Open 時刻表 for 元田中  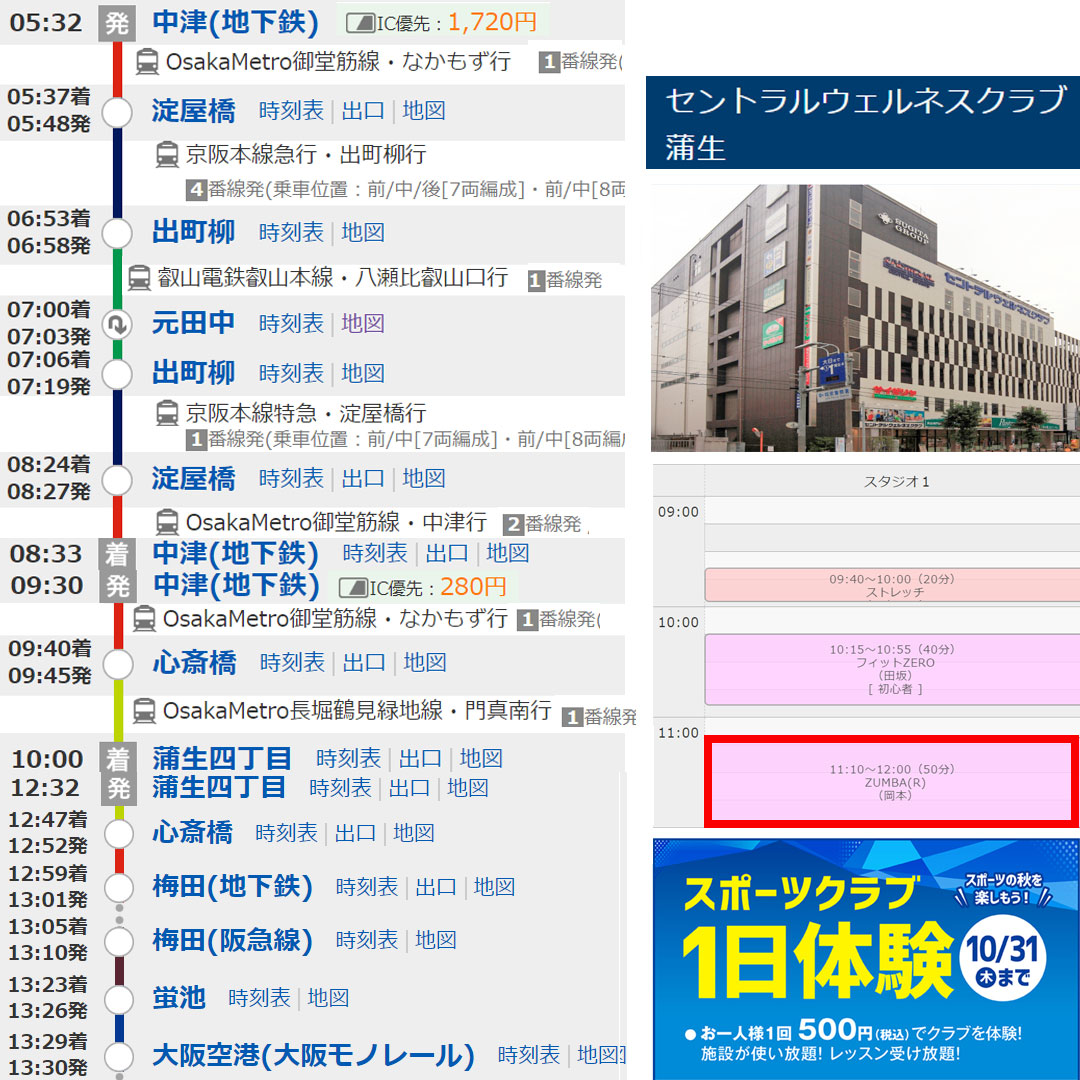click(x=291, y=324)
